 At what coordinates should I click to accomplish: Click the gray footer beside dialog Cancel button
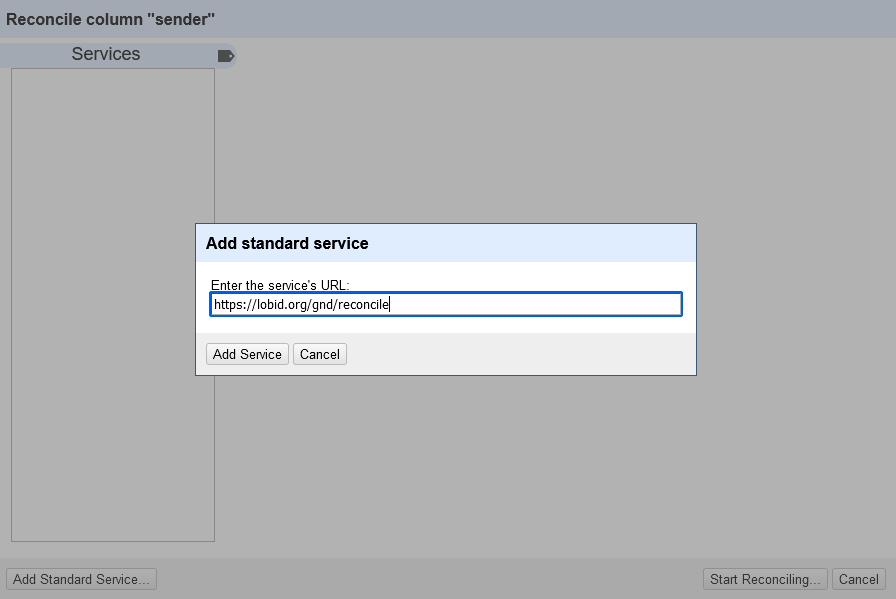[520, 354]
